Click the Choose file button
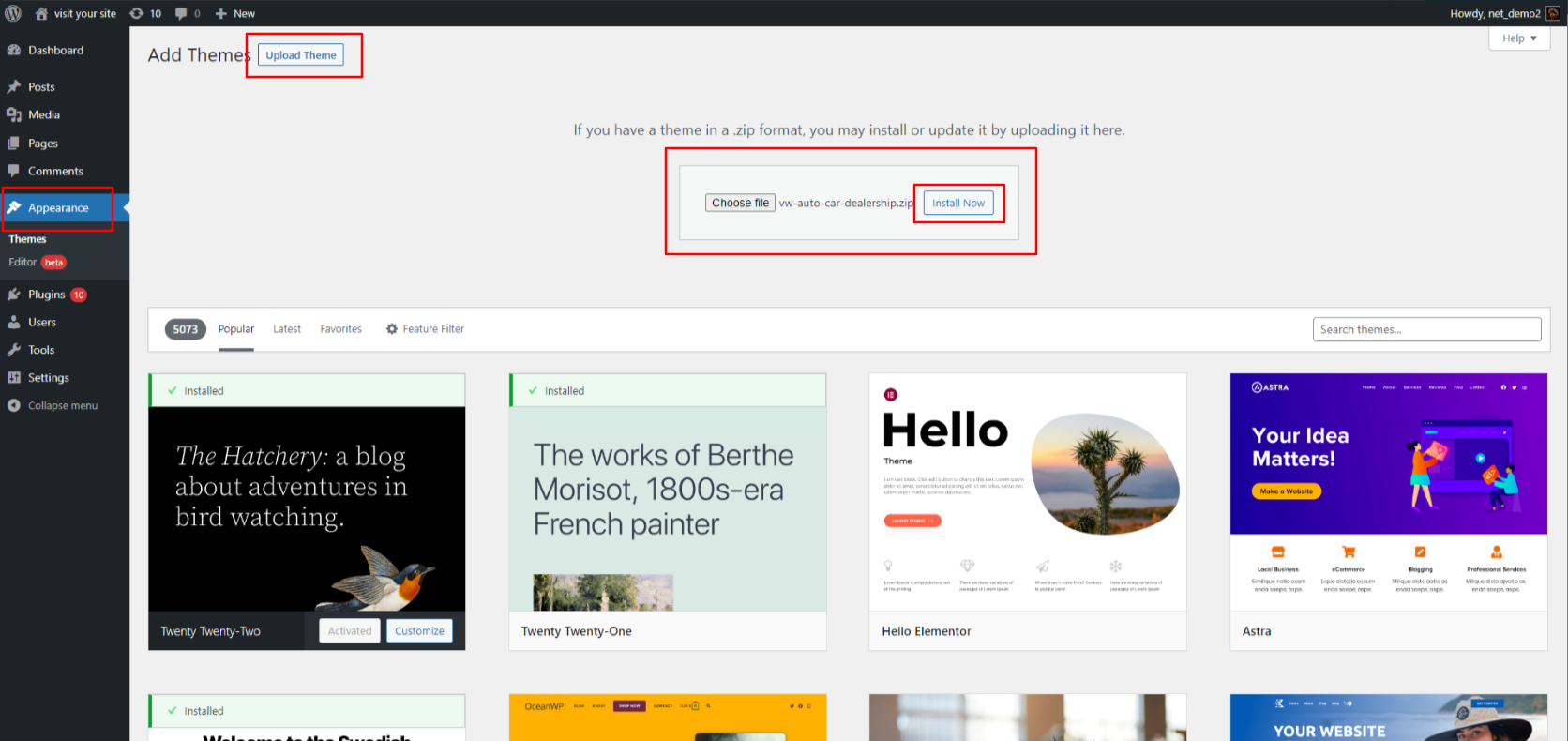Screen dimensions: 1568x741 click(740, 203)
